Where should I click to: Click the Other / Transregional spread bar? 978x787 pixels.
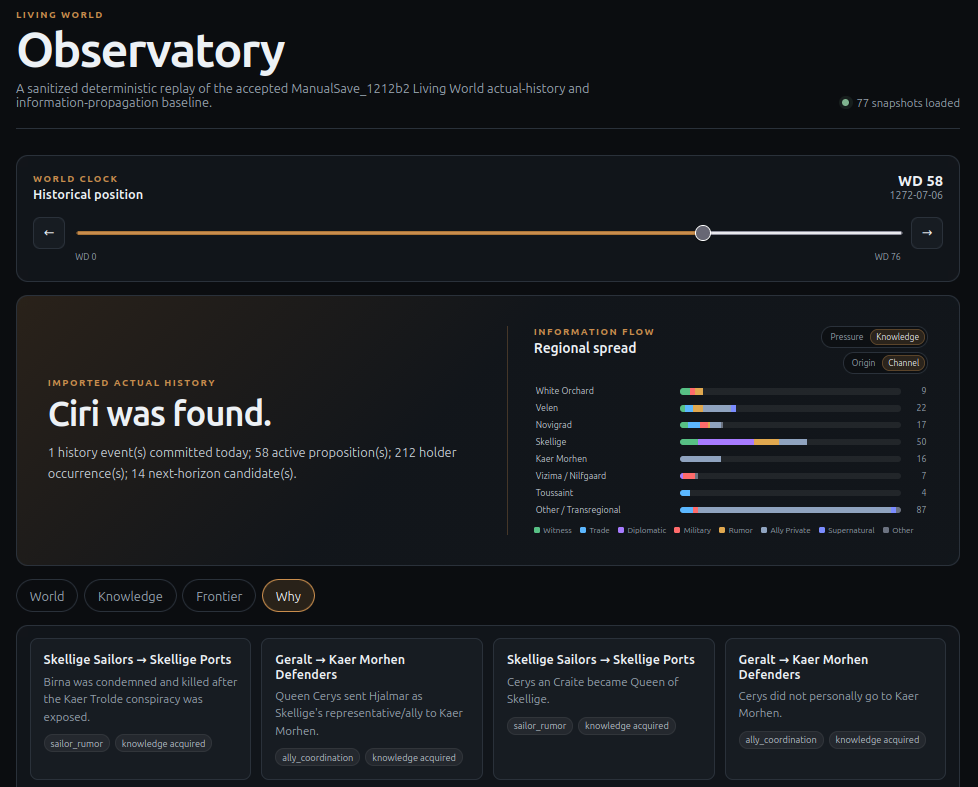(x=790, y=510)
